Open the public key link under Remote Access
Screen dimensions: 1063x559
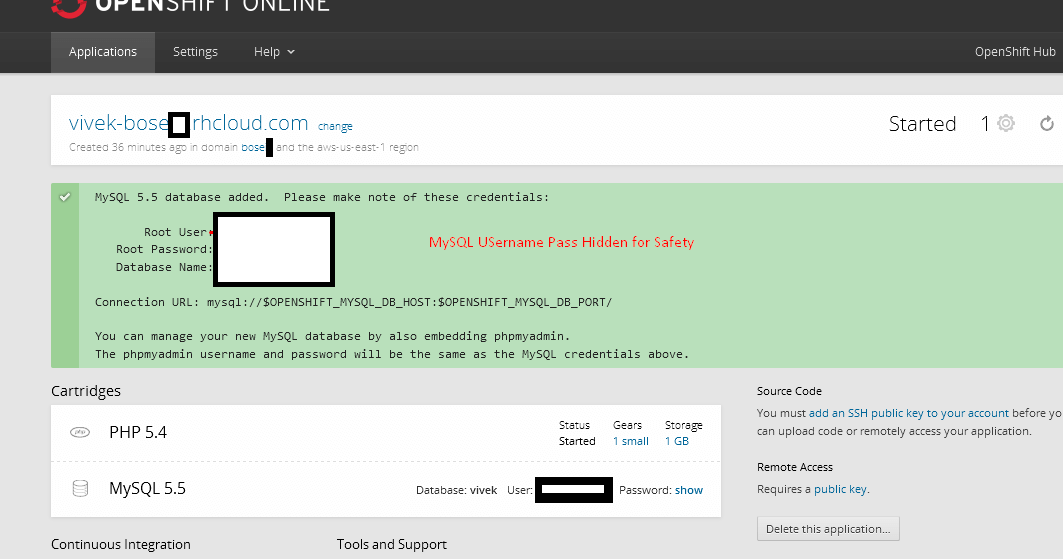[x=840, y=489]
